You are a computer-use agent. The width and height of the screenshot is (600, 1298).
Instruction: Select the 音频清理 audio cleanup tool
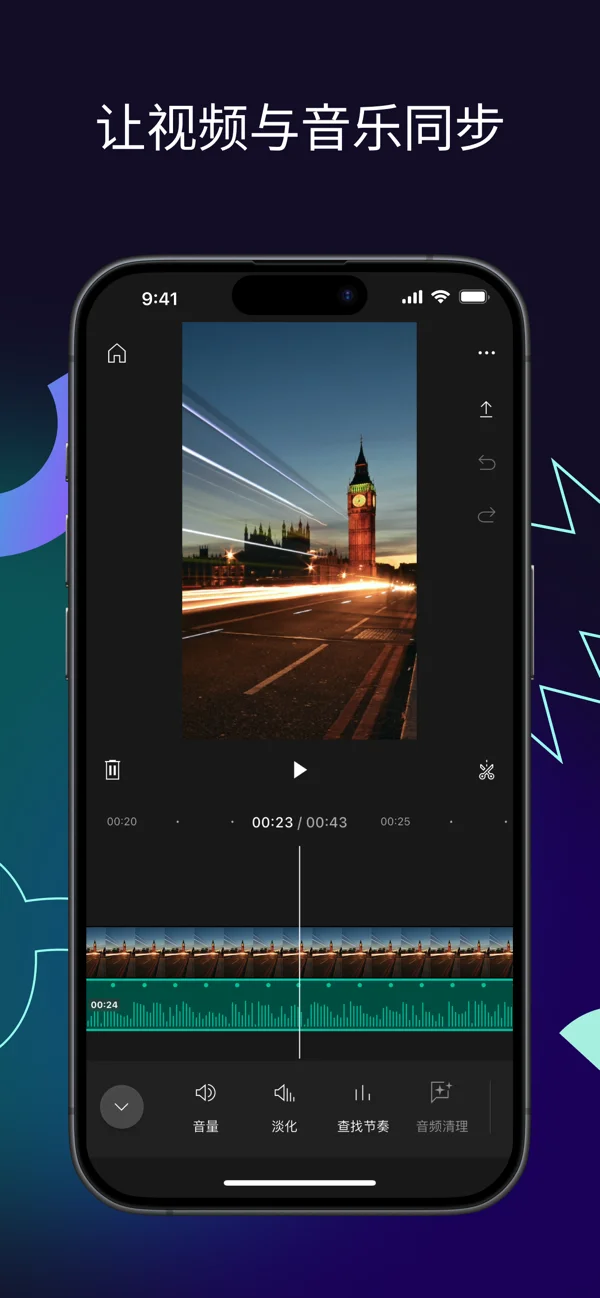pos(442,1107)
